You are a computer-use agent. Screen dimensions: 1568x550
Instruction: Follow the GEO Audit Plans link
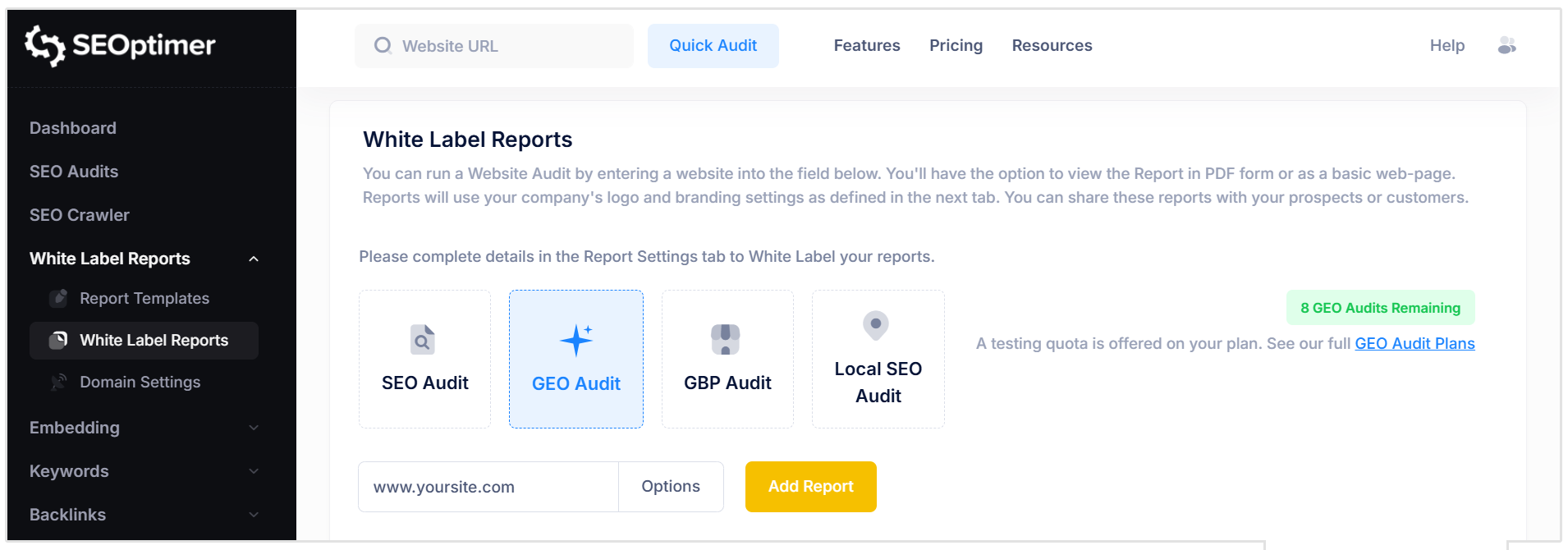coord(1414,343)
